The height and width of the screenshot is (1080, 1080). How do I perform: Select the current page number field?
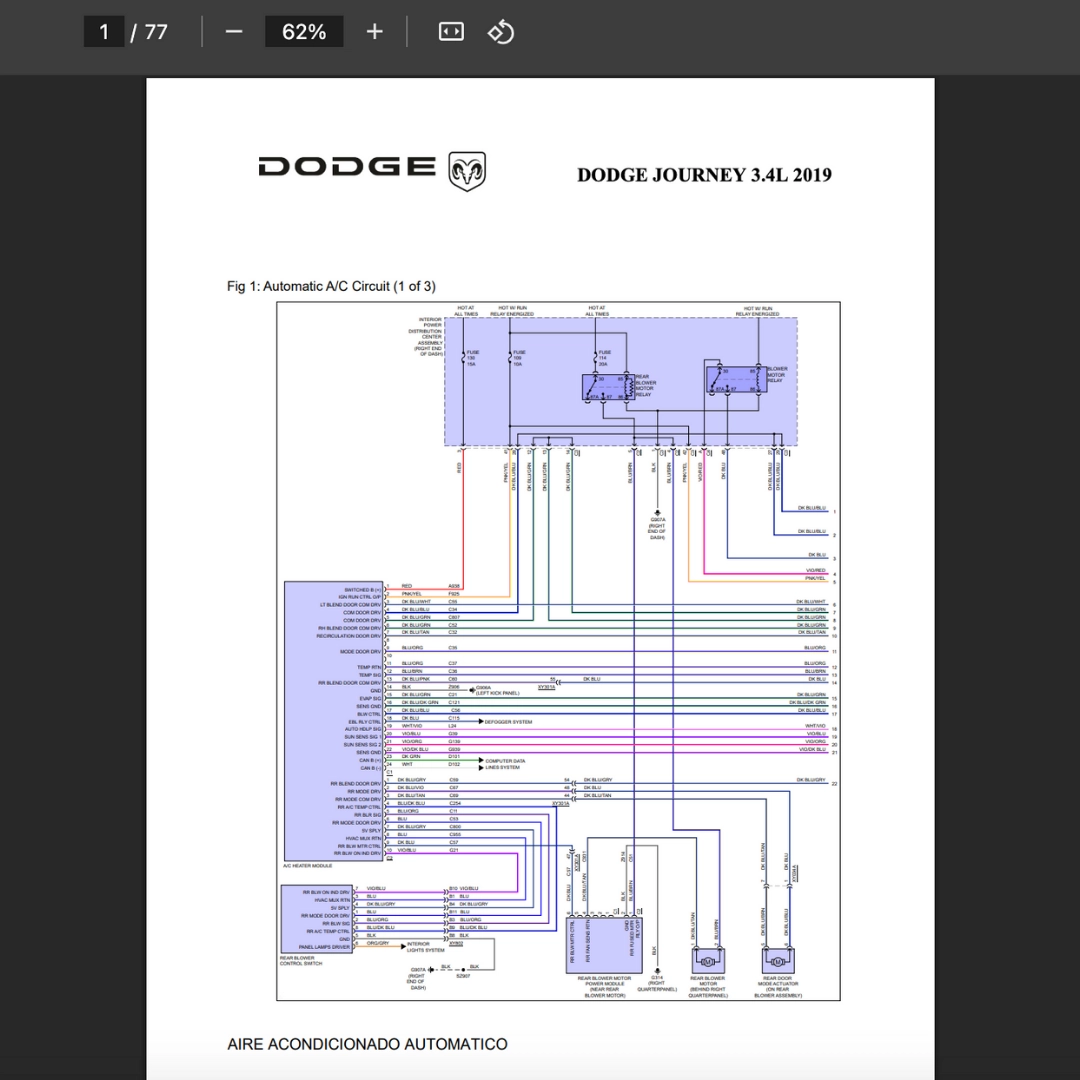(x=104, y=32)
